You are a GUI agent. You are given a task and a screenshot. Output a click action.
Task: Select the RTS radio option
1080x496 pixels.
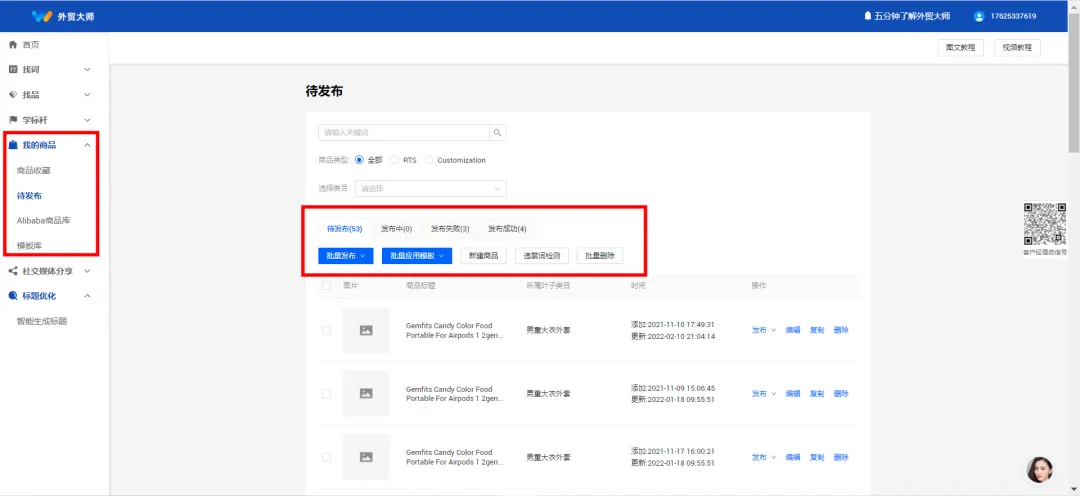[395, 160]
